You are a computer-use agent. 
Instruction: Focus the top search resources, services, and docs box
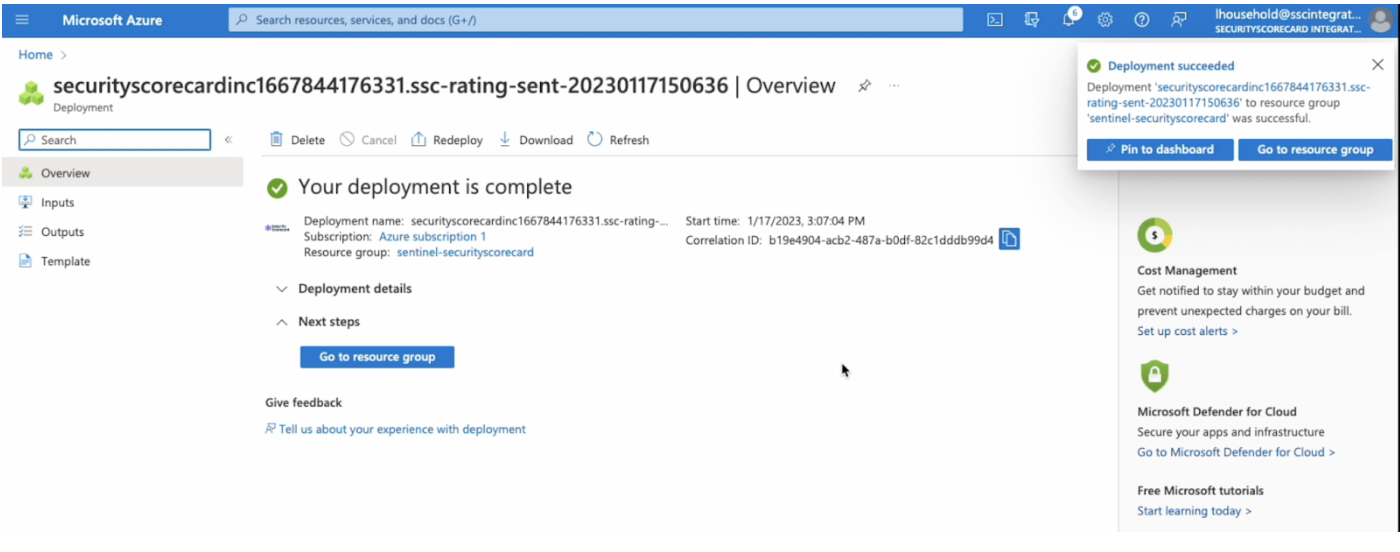(596, 20)
